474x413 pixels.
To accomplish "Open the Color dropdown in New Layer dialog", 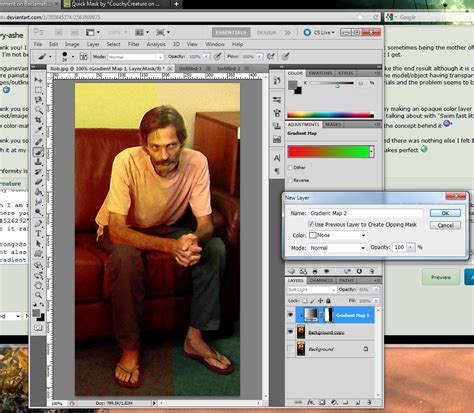I will point(337,235).
